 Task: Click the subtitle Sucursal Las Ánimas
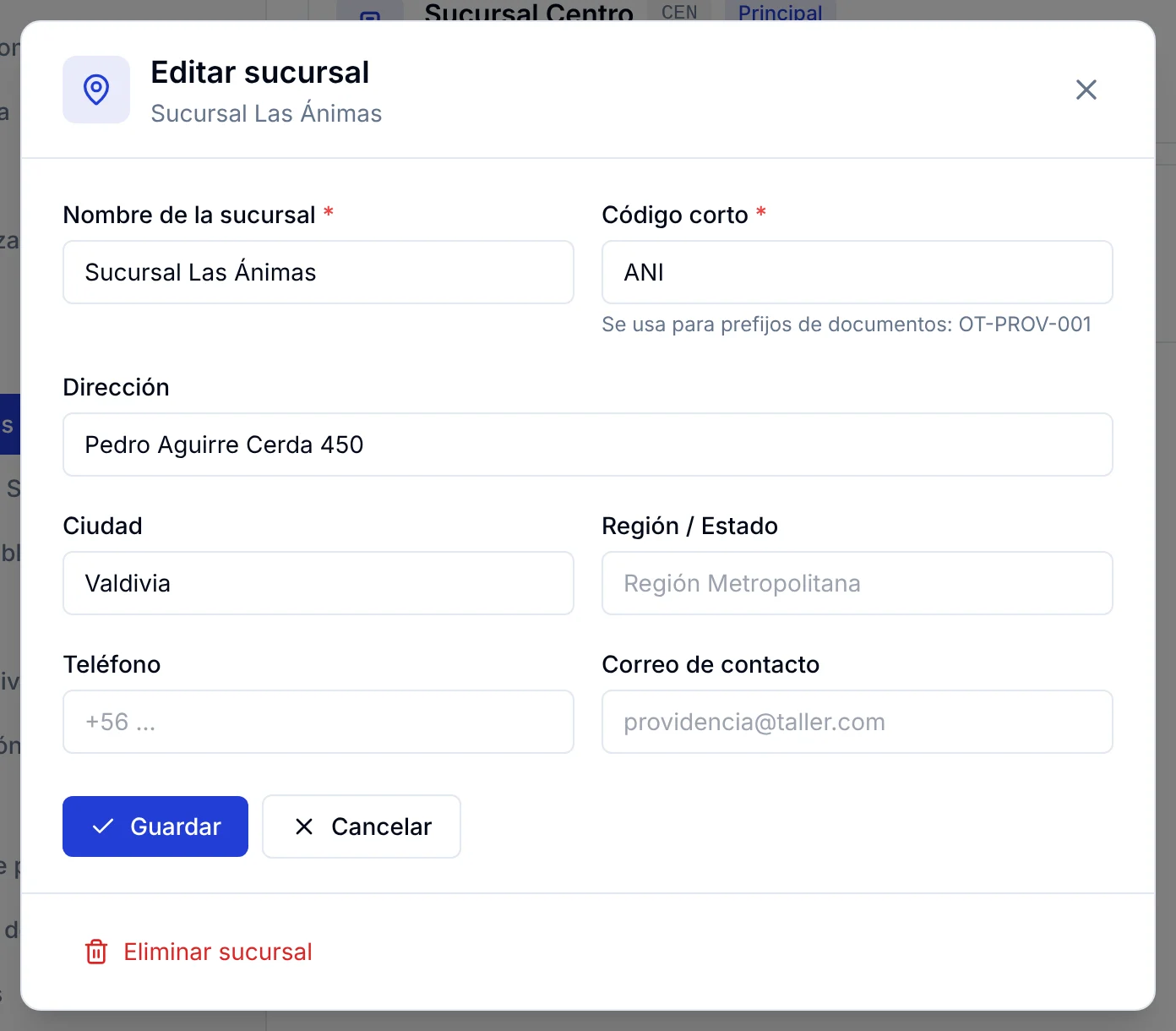point(266,113)
